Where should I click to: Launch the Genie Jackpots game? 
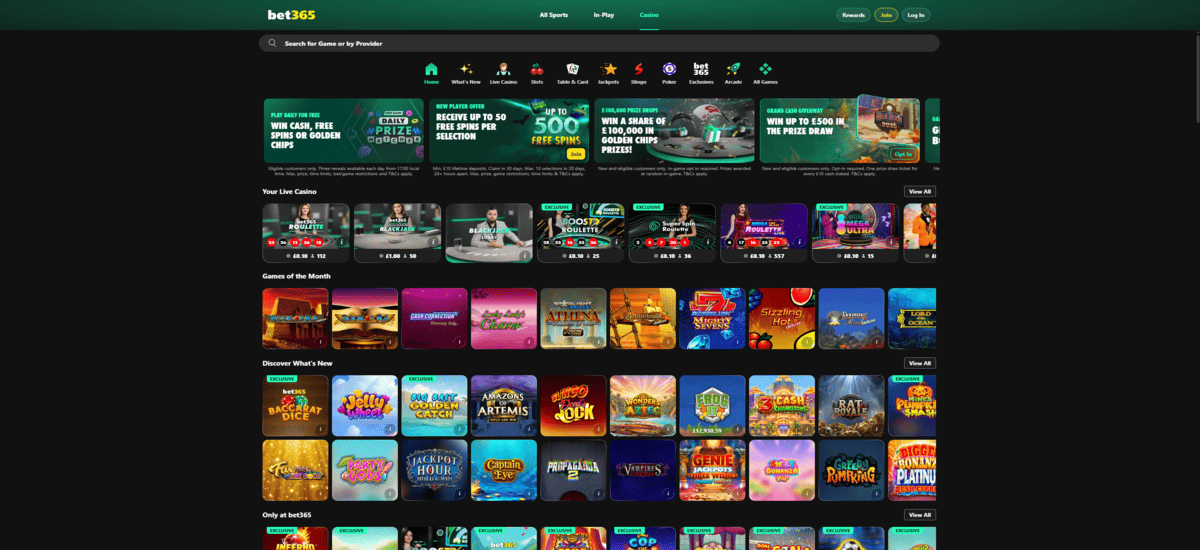tap(712, 470)
